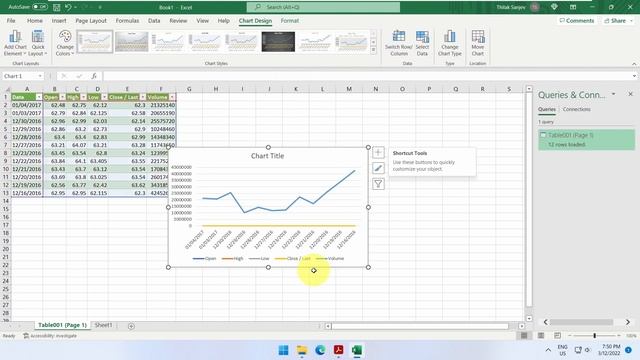Open Close / Last column filter dropdown
Screen dimensions: 640x360
(x=142, y=97)
